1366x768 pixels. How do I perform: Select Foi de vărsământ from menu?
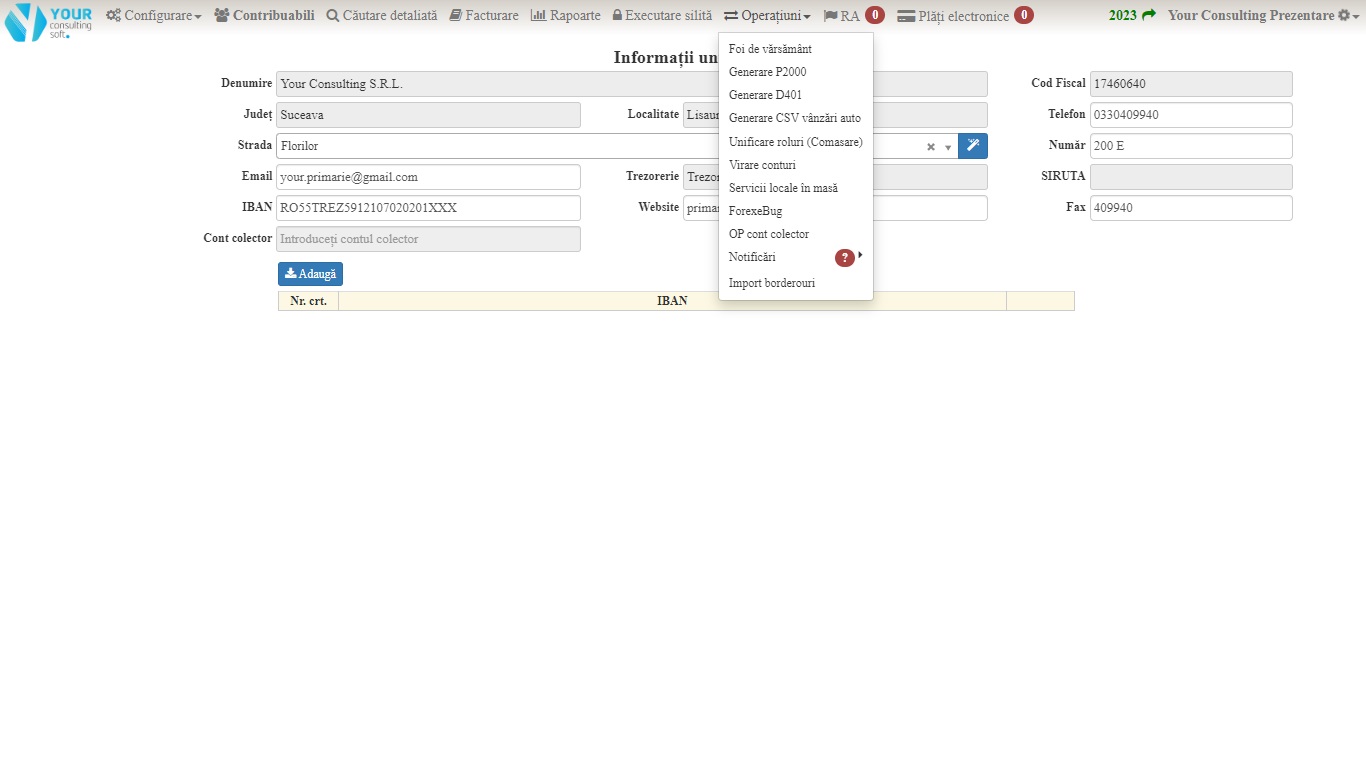[x=770, y=49]
